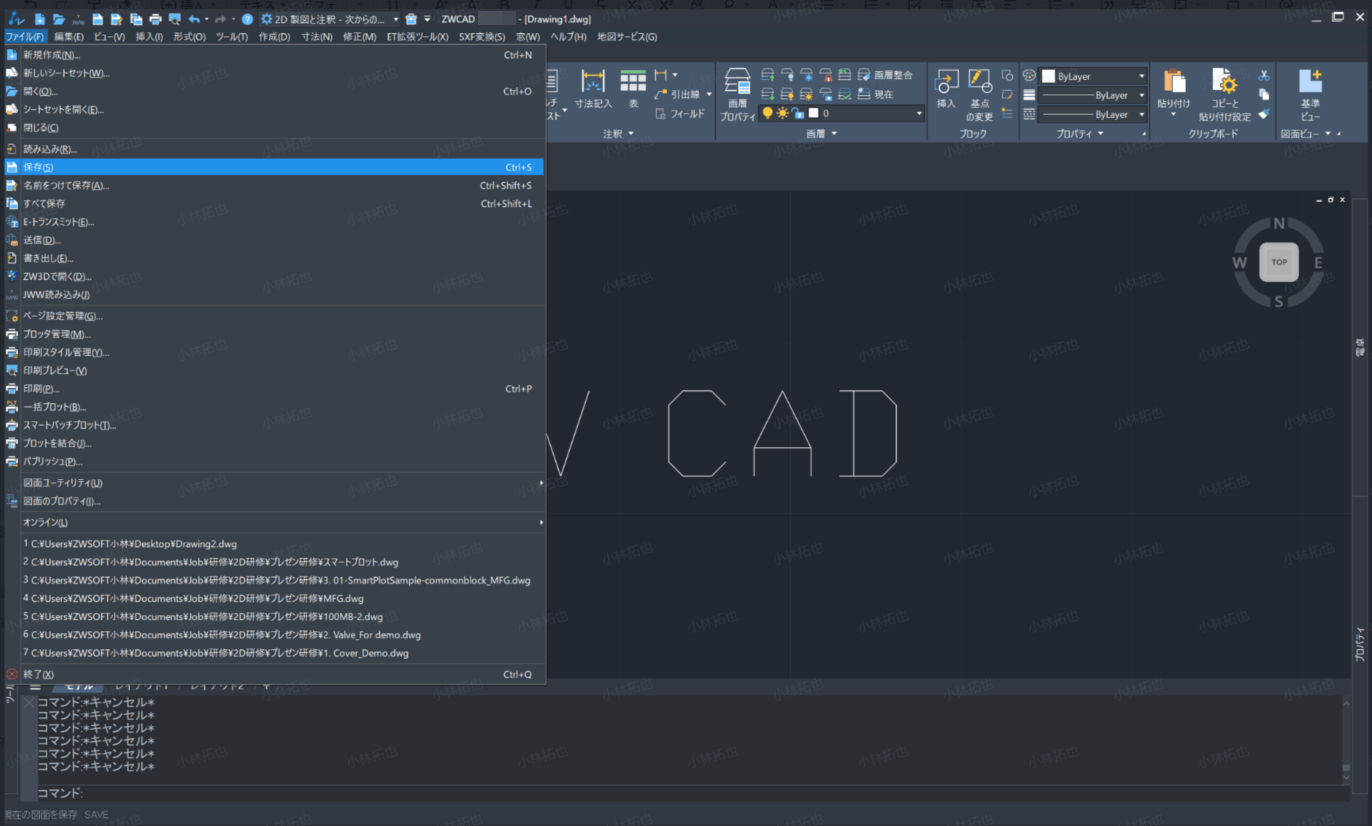Click the printer icon in quick access toolbar
The image size is (1372, 826).
155,19
